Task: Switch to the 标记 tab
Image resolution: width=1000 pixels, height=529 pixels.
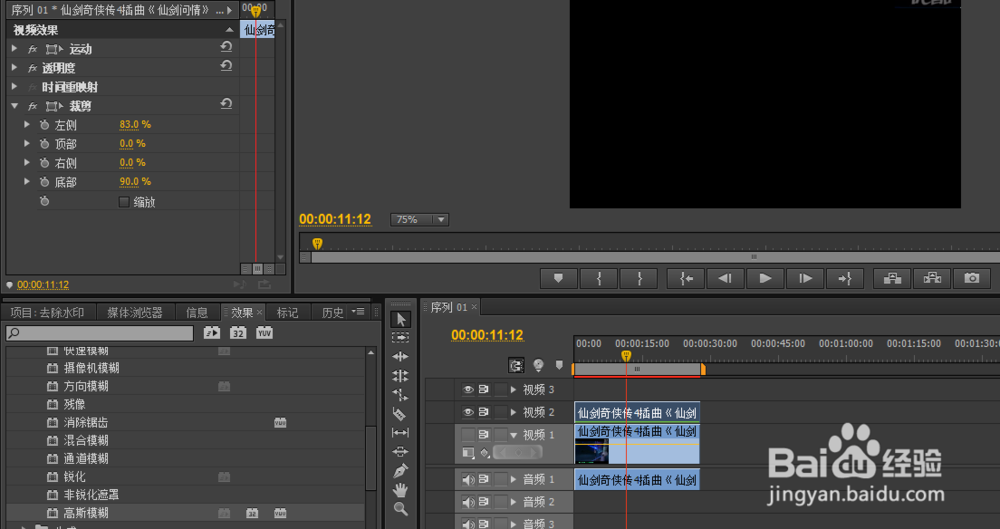Action: (287, 313)
